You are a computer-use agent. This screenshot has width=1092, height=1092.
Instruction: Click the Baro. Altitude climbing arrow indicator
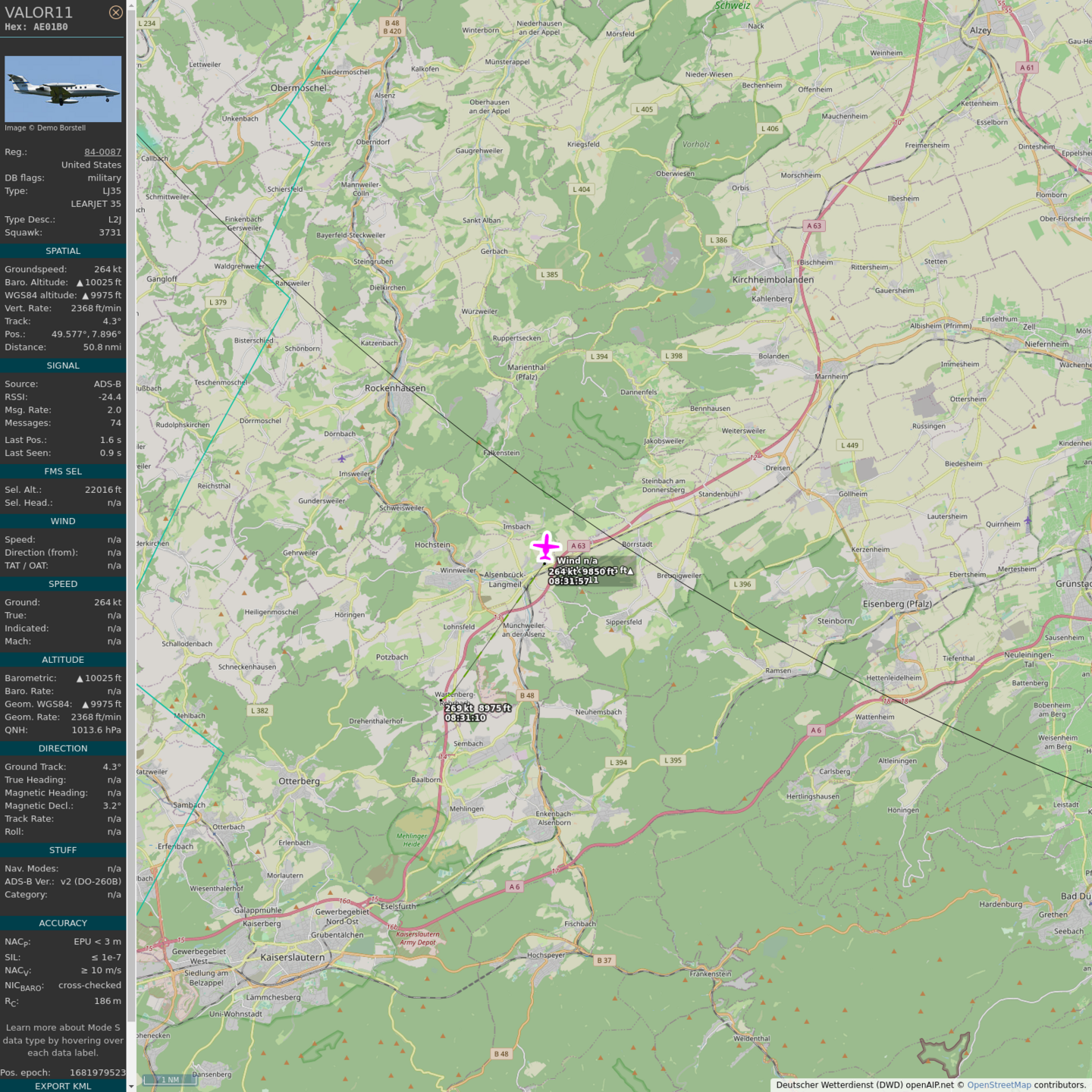[x=80, y=283]
